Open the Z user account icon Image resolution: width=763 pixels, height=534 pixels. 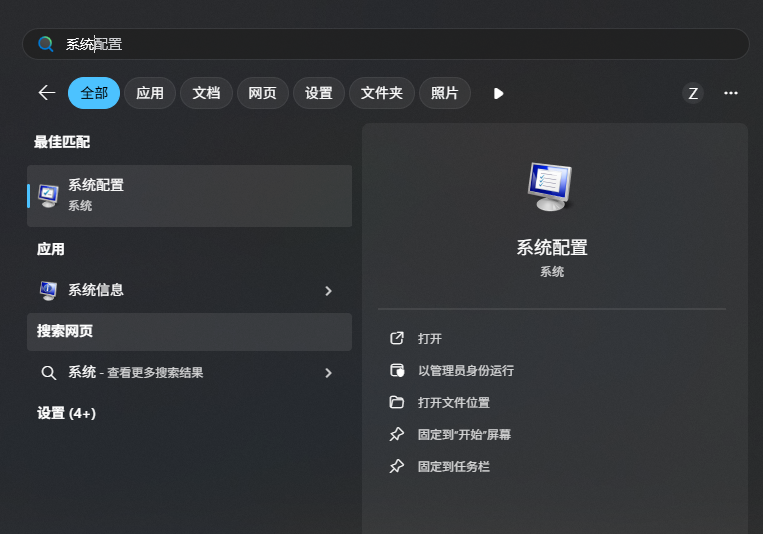[693, 93]
